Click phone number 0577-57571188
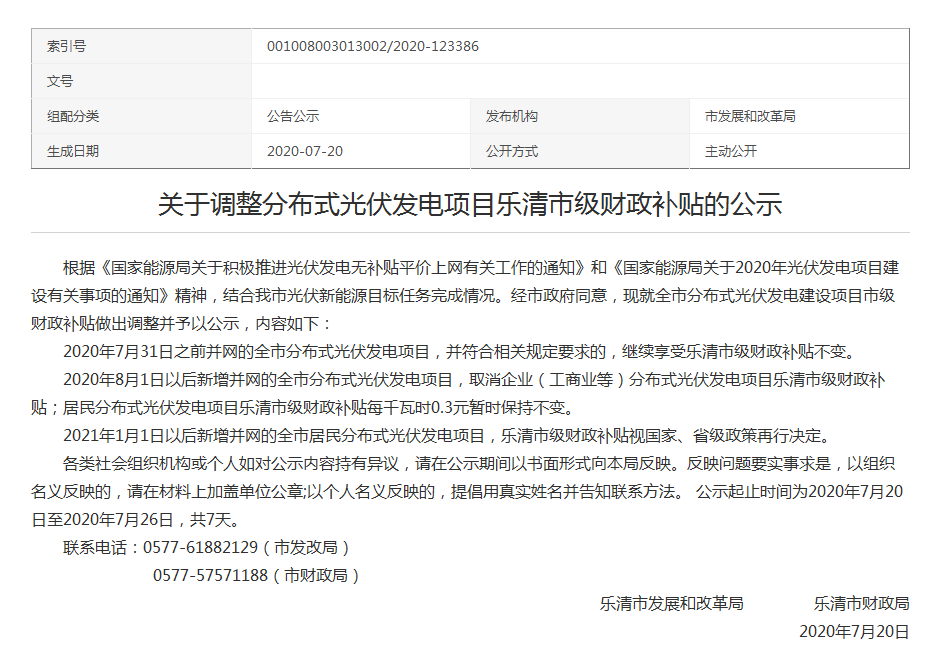940x657 pixels. pos(210,576)
